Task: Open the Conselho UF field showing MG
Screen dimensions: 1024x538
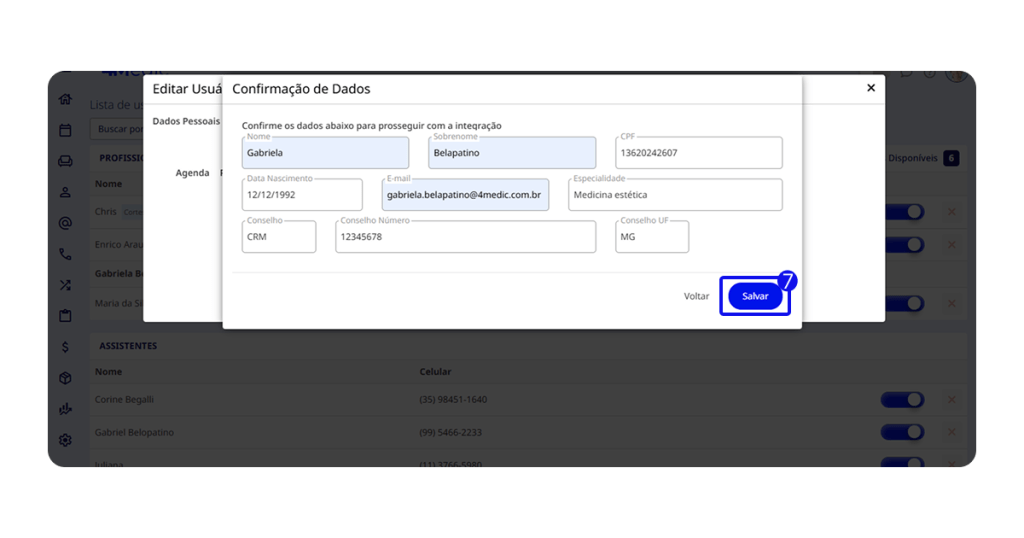Action: (652, 237)
